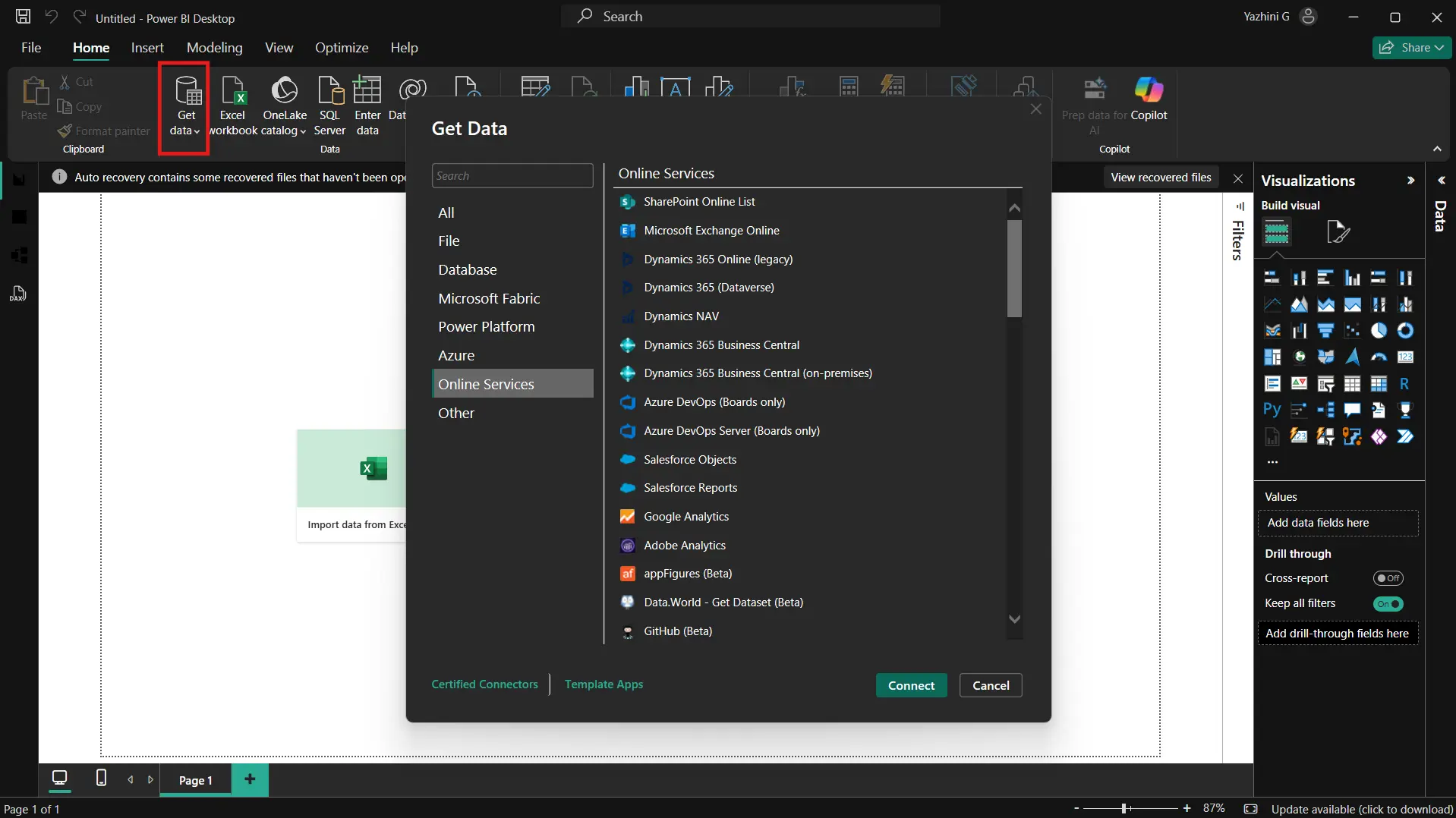
Task: Choose the Python visual
Action: pyautogui.click(x=1272, y=409)
